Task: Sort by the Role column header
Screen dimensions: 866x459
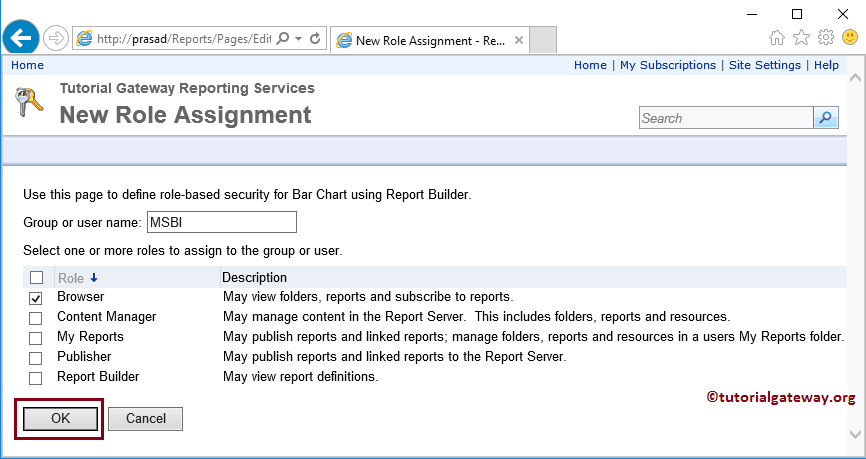Action: click(71, 278)
